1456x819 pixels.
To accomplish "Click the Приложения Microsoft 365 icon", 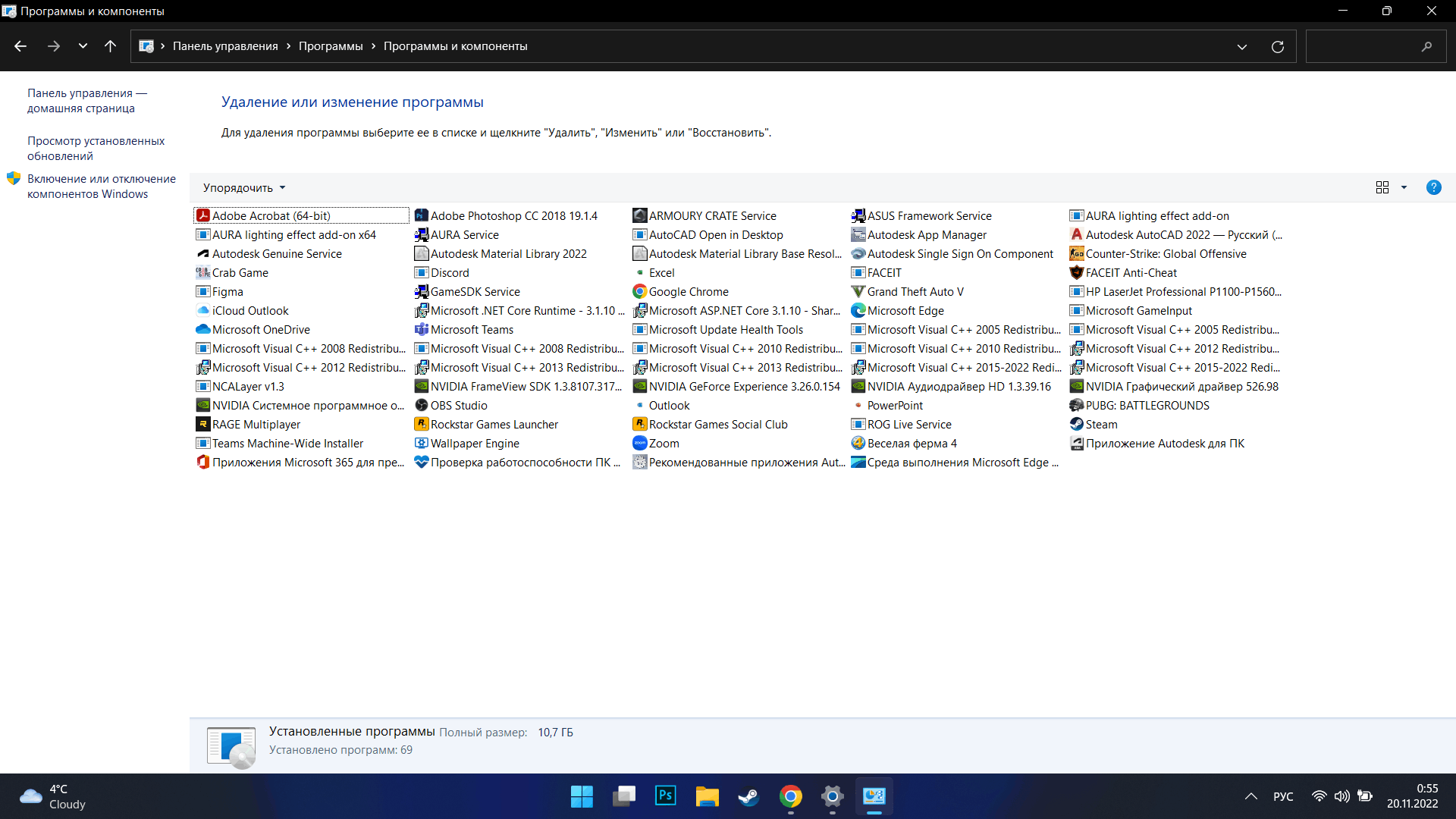I will [x=203, y=463].
